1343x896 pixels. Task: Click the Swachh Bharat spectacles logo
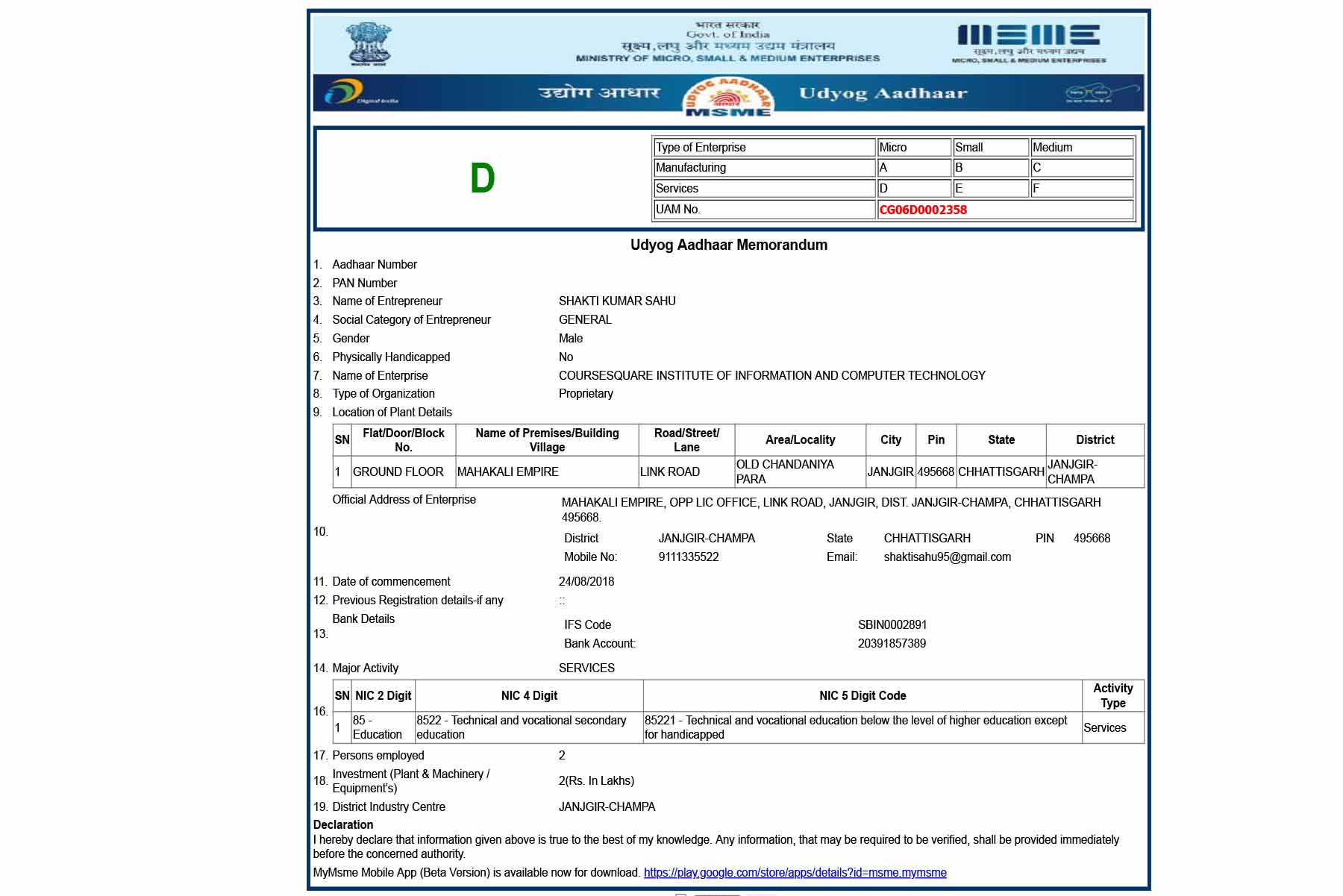tap(1101, 94)
